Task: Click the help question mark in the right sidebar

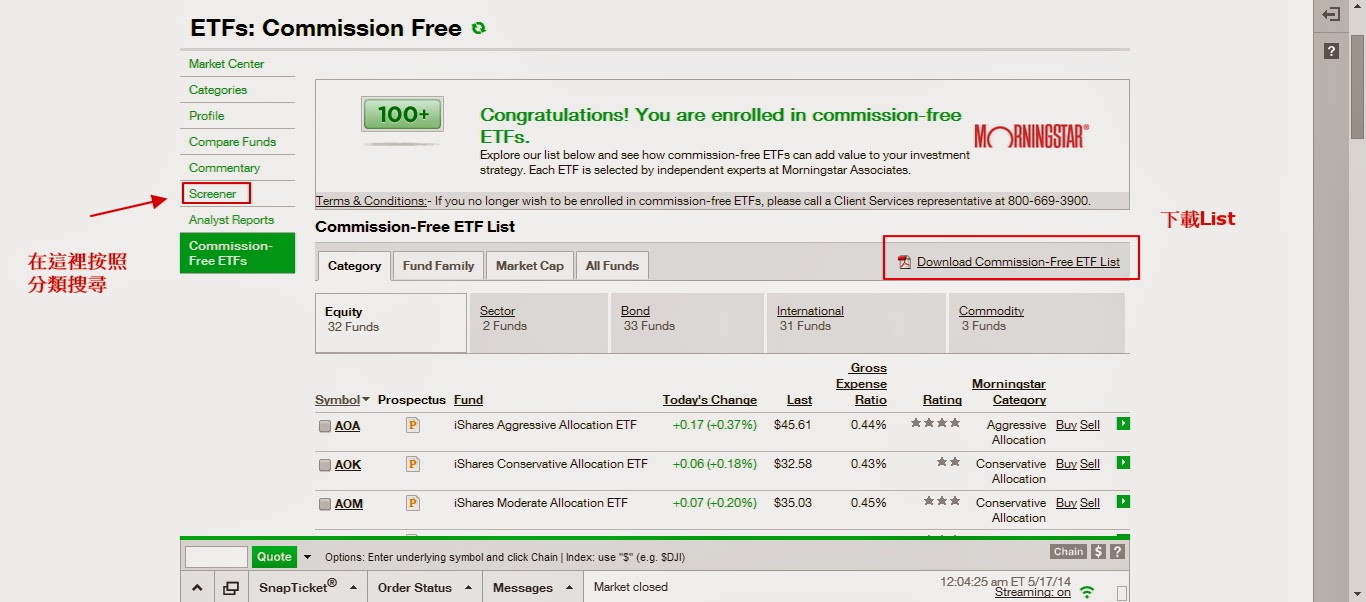Action: (x=1331, y=51)
